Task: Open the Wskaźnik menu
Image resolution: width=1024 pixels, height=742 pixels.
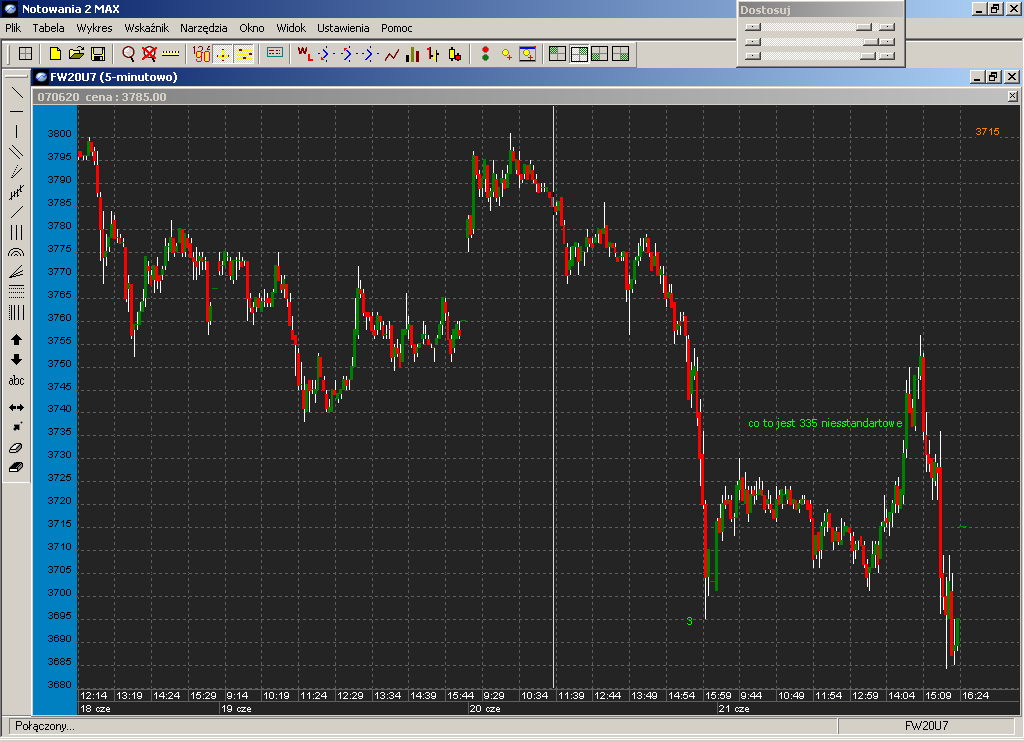Action: coord(146,28)
